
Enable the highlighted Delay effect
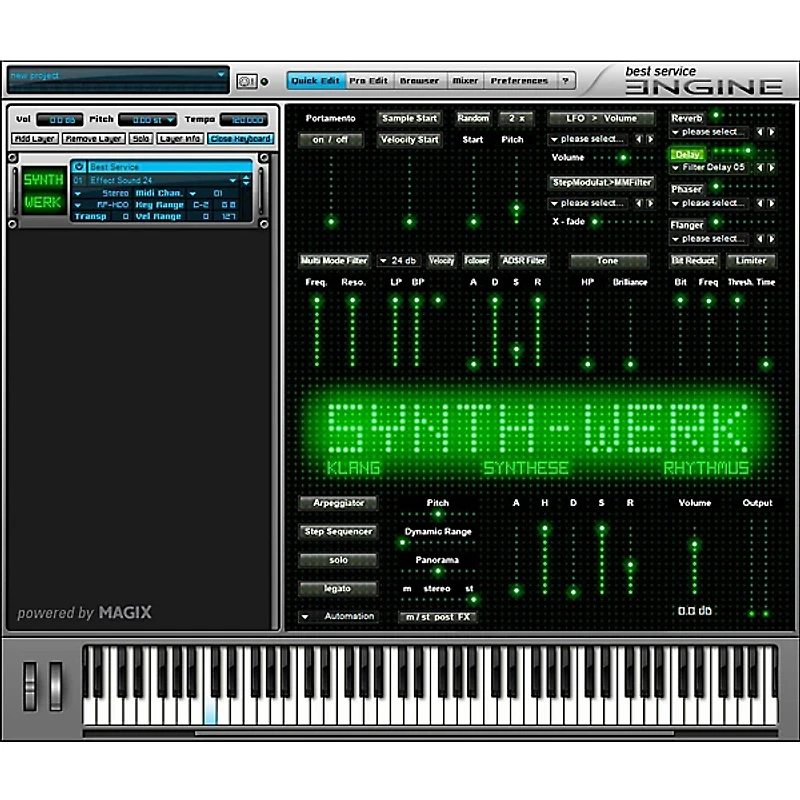tap(686, 152)
